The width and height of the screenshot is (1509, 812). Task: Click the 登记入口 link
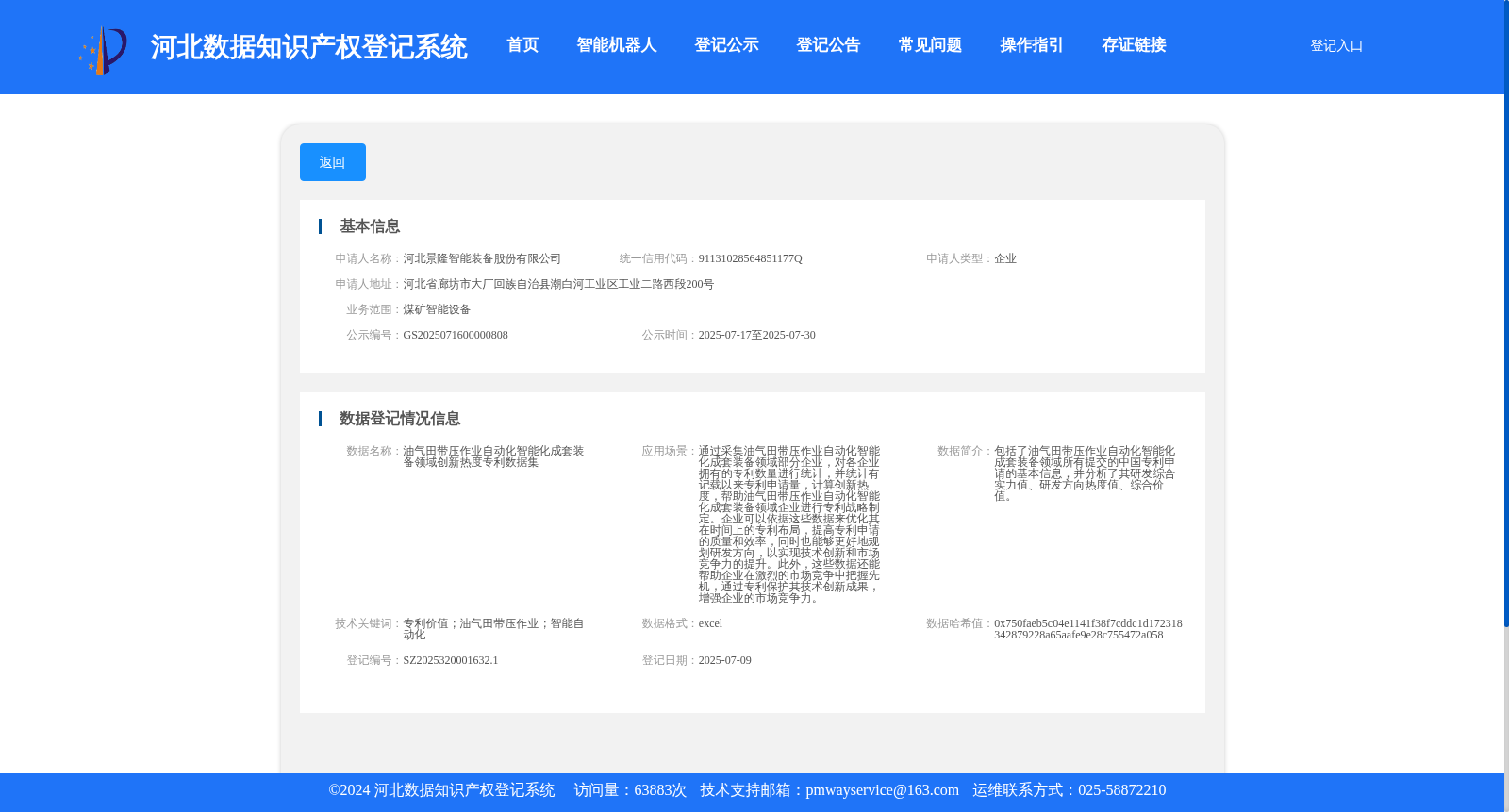pyautogui.click(x=1336, y=45)
